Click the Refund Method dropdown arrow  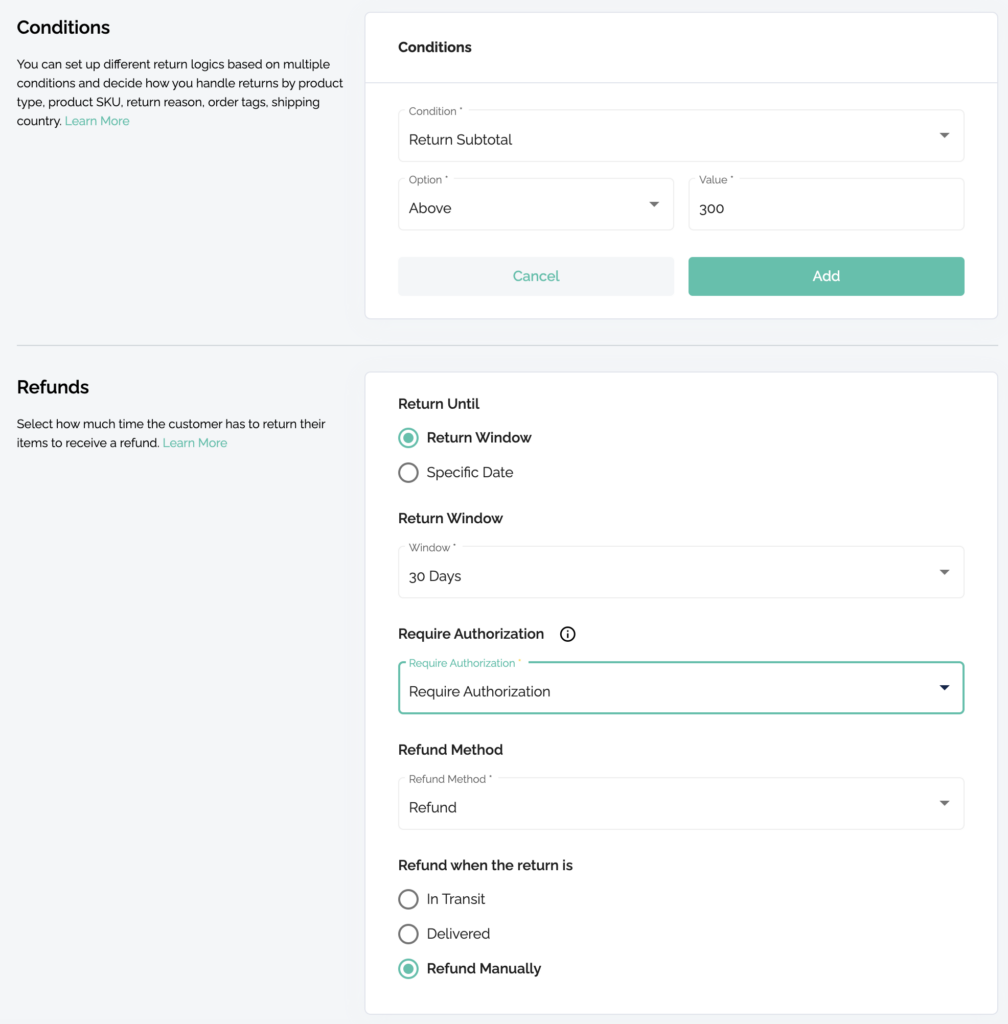pos(944,803)
